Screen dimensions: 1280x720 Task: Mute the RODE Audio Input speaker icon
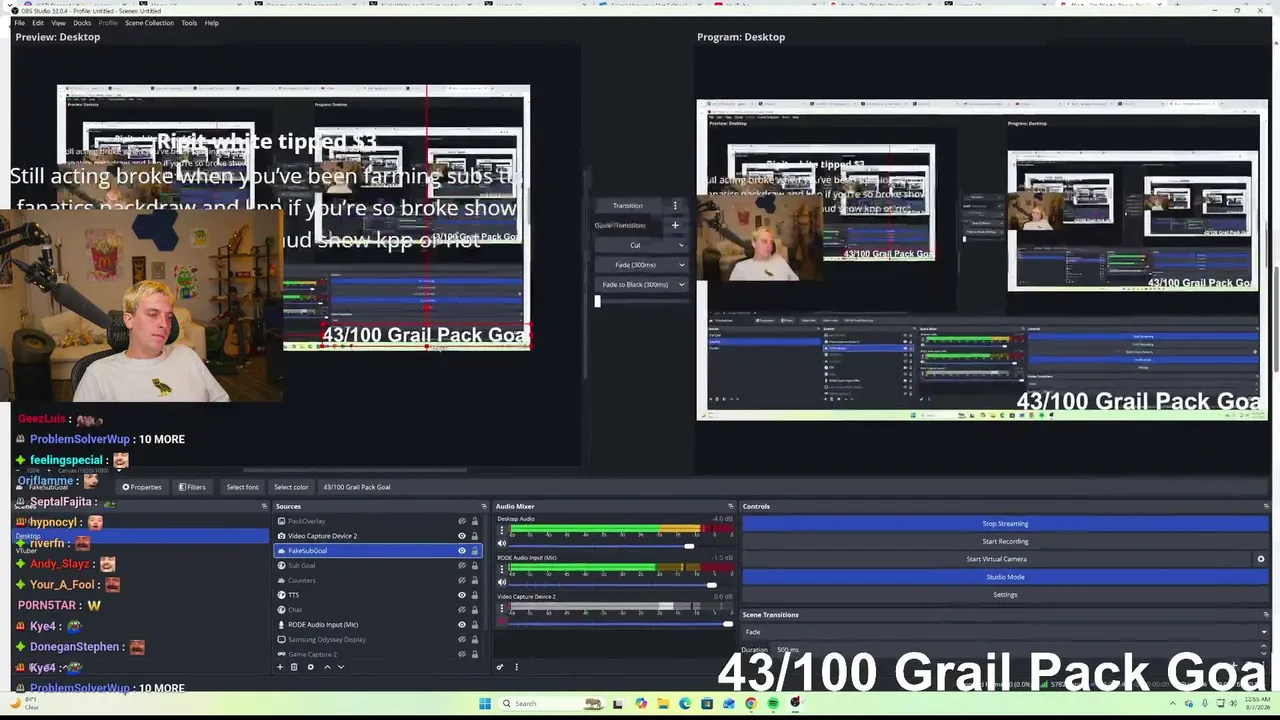tap(502, 584)
